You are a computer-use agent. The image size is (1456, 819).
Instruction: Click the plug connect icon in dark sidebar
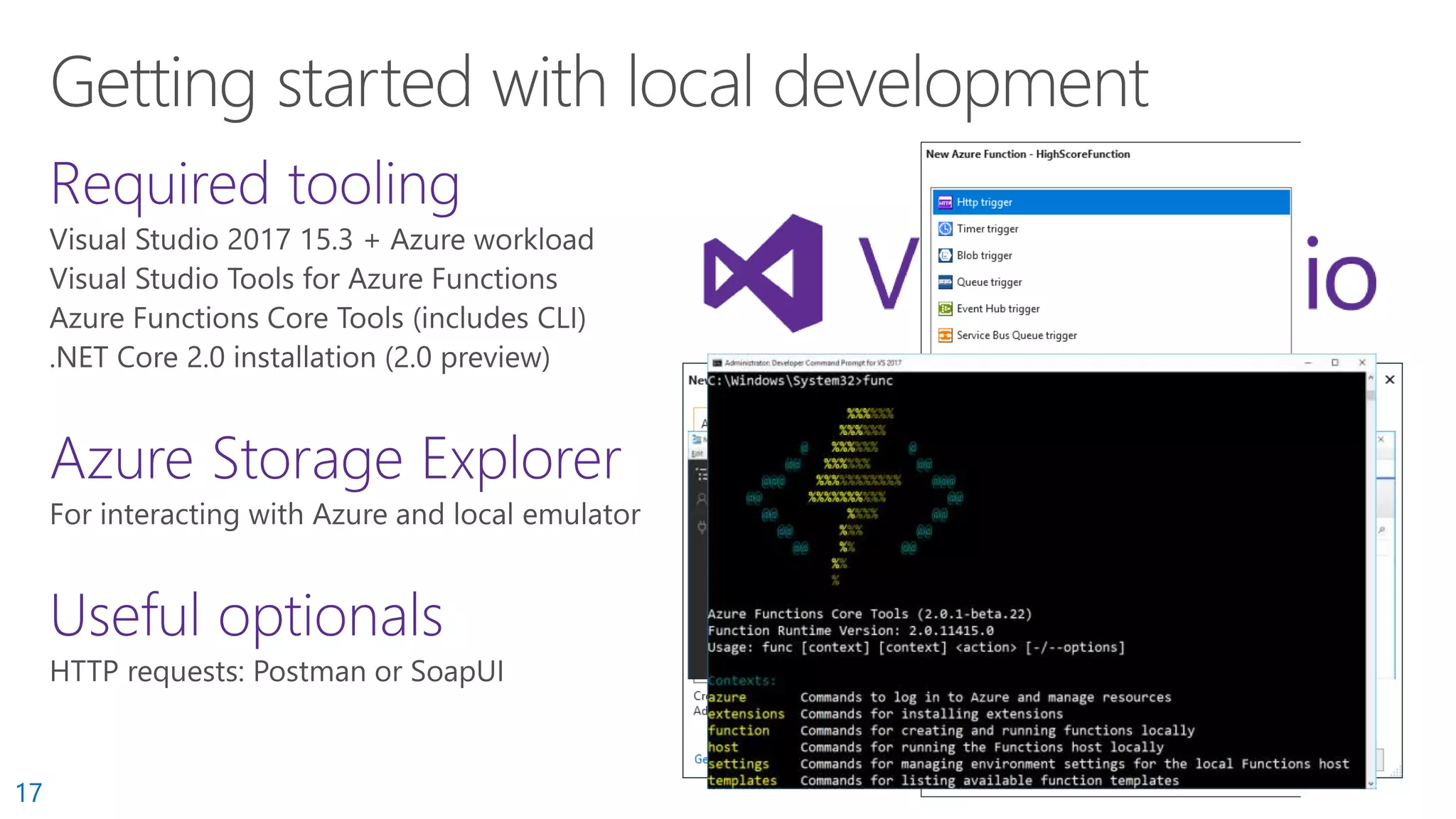coord(702,527)
